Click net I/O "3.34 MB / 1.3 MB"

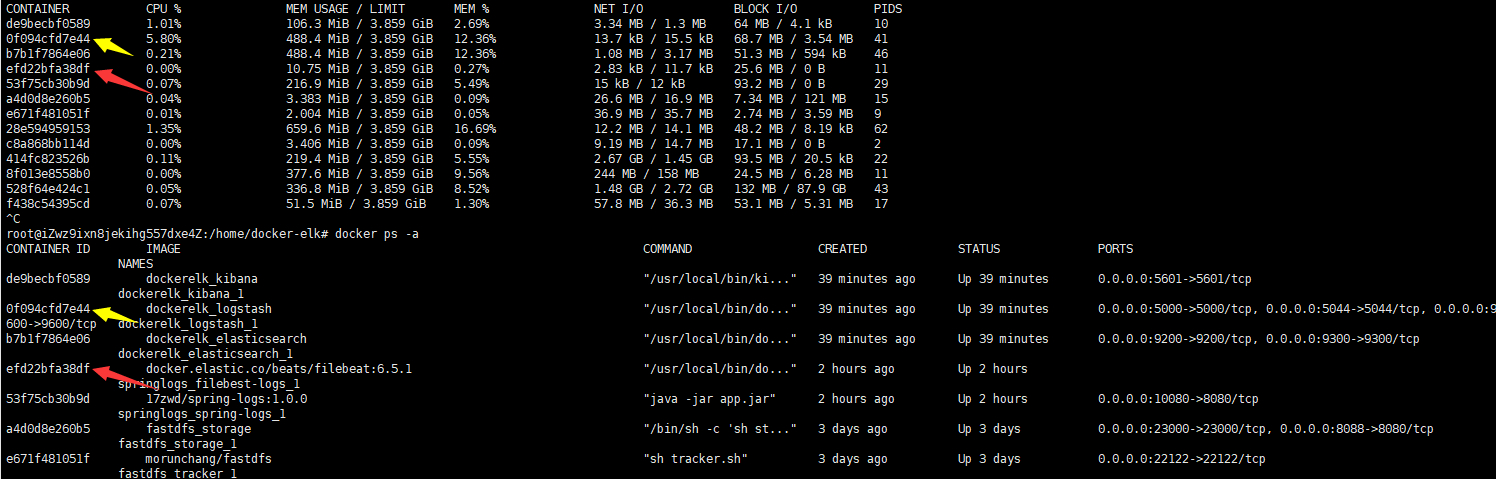coord(650,23)
